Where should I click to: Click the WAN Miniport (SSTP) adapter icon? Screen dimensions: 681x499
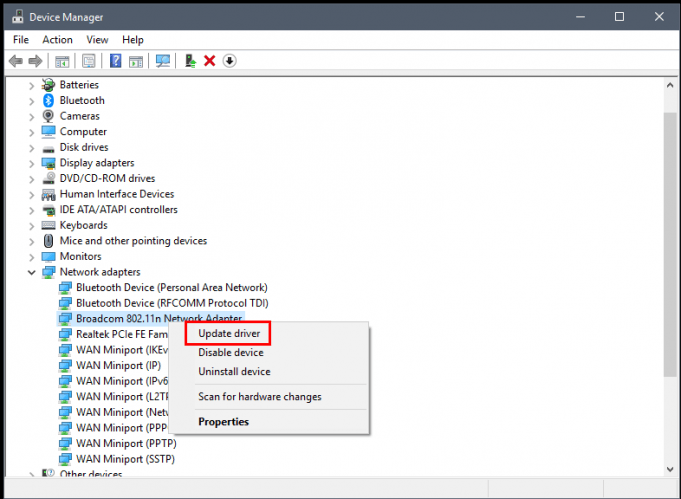65,459
